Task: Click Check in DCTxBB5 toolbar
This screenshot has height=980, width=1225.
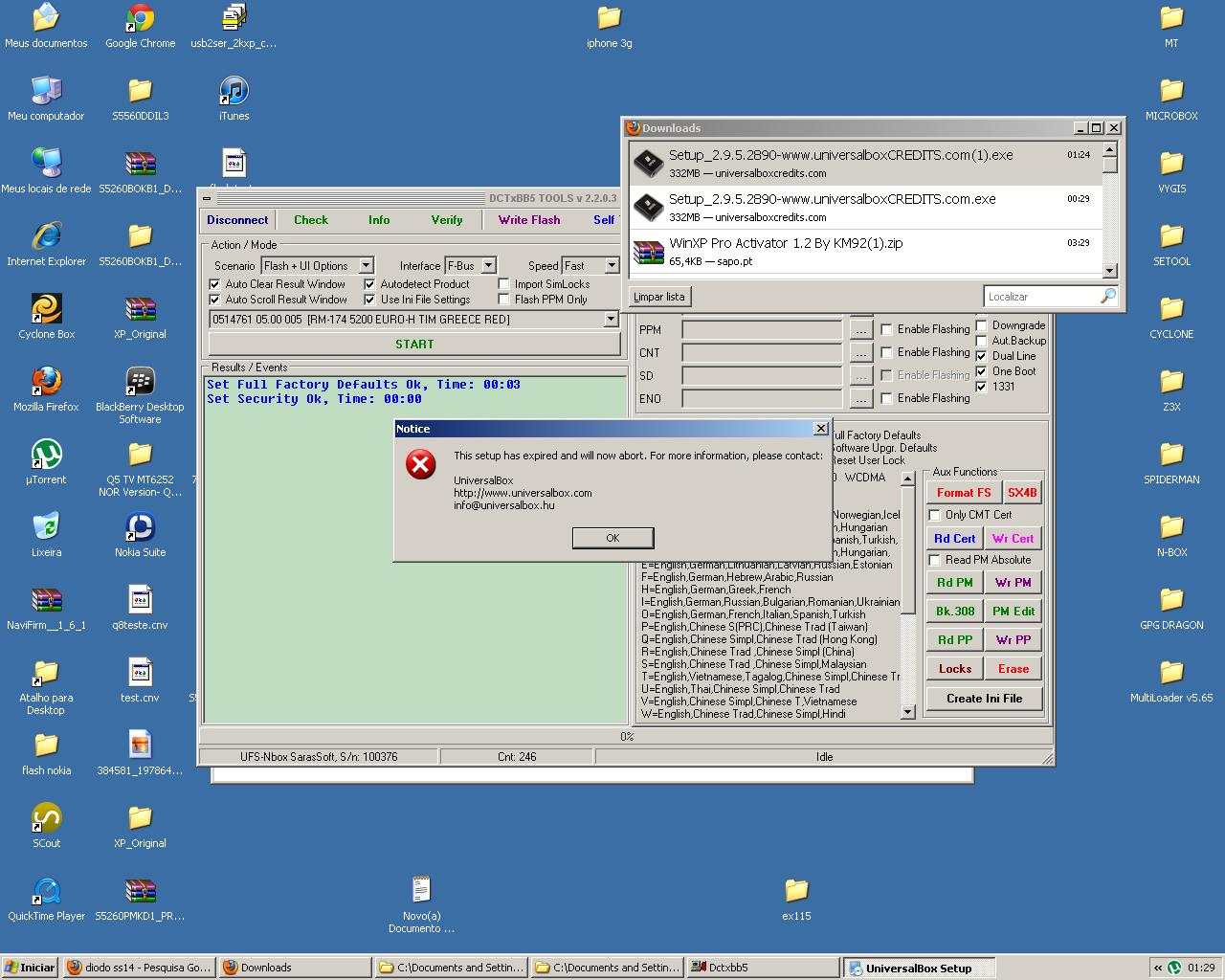Action: [311, 220]
